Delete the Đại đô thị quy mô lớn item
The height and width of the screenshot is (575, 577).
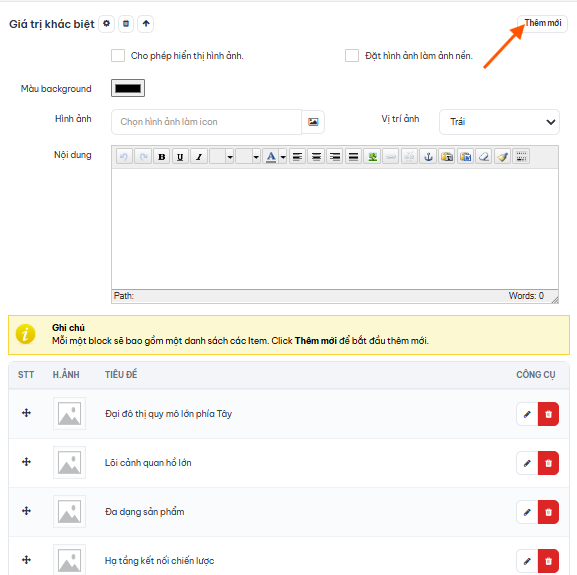pos(548,414)
